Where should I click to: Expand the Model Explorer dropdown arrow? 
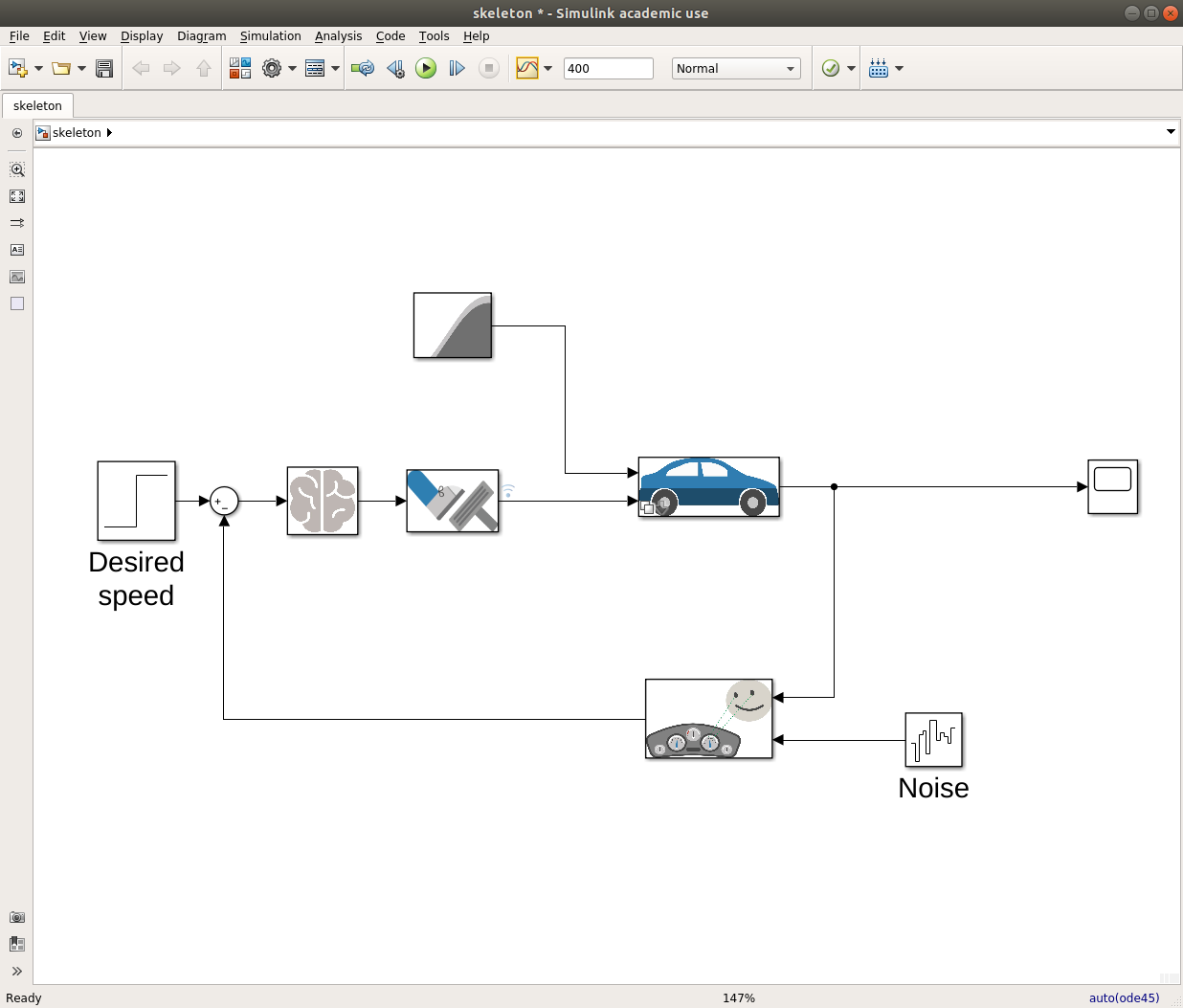pos(336,68)
